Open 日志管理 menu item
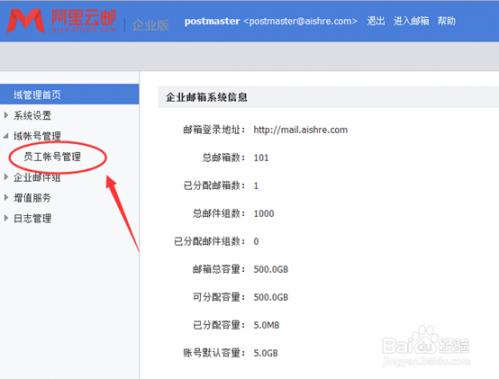499x379 pixels. click(32, 219)
